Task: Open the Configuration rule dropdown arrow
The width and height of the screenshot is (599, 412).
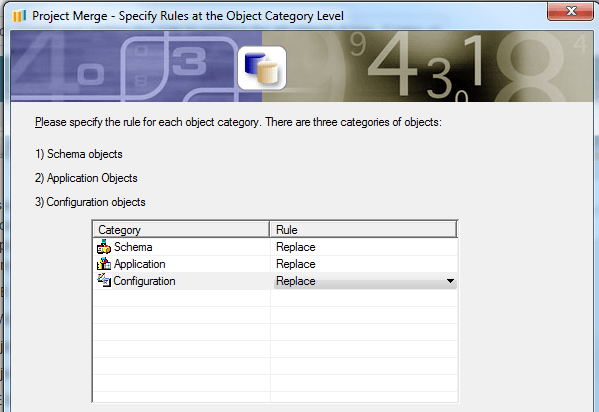Action: click(450, 281)
